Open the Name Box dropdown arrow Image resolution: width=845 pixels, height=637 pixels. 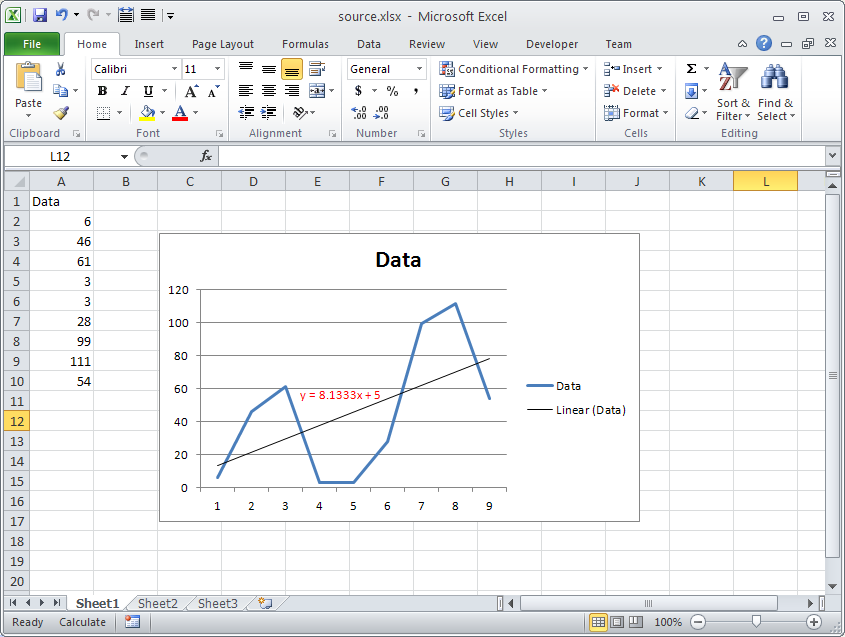pos(125,157)
